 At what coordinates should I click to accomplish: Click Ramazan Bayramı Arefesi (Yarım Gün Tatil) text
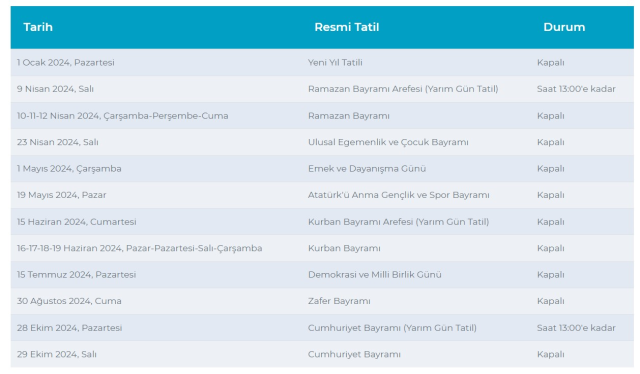[x=403, y=89]
